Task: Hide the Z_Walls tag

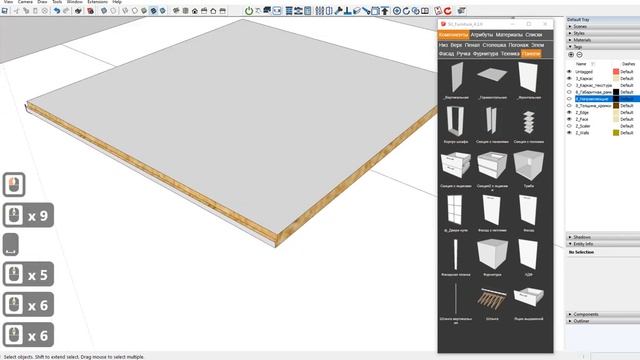Action: [x=569, y=133]
